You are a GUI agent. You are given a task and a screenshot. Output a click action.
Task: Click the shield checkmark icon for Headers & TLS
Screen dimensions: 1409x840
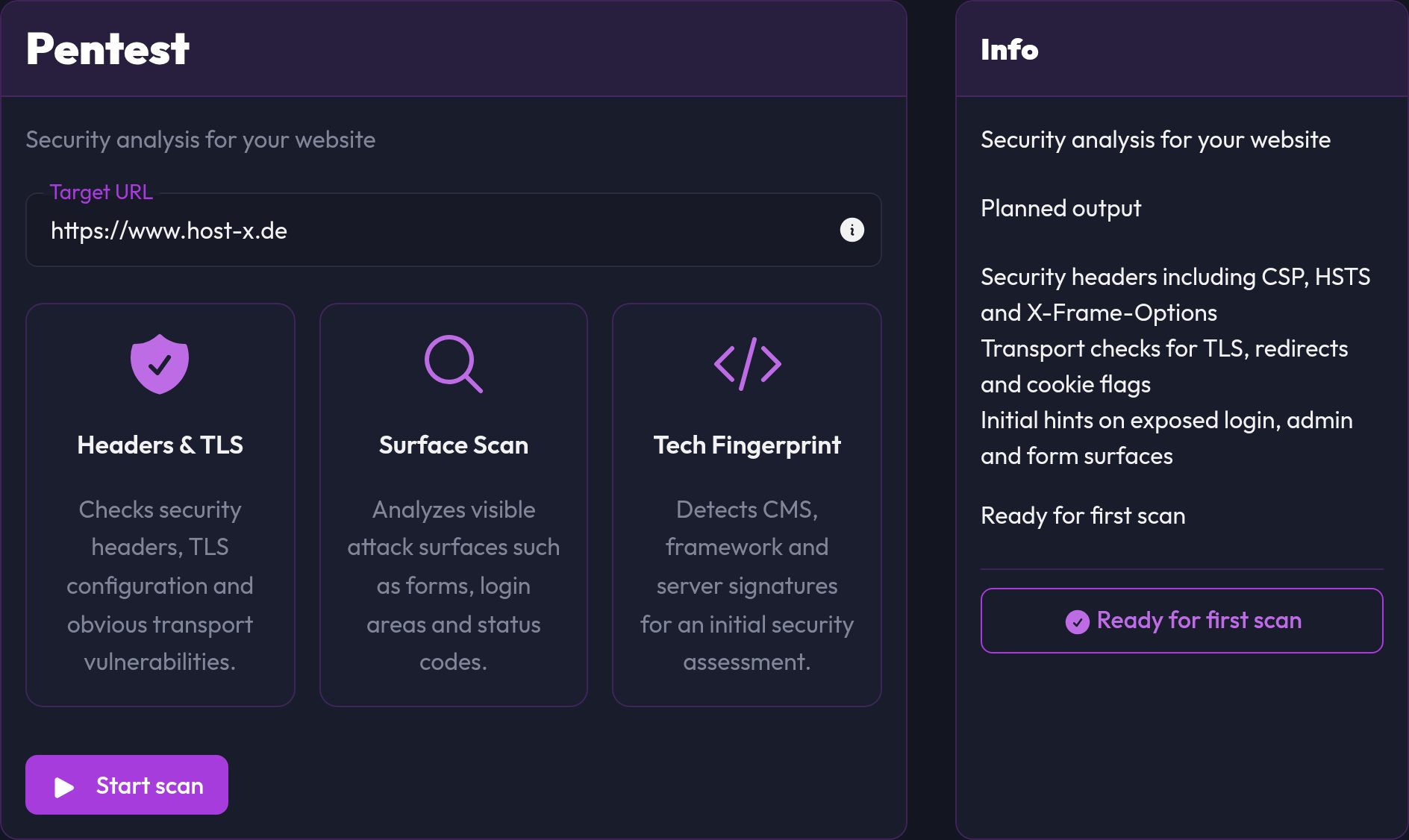tap(160, 364)
